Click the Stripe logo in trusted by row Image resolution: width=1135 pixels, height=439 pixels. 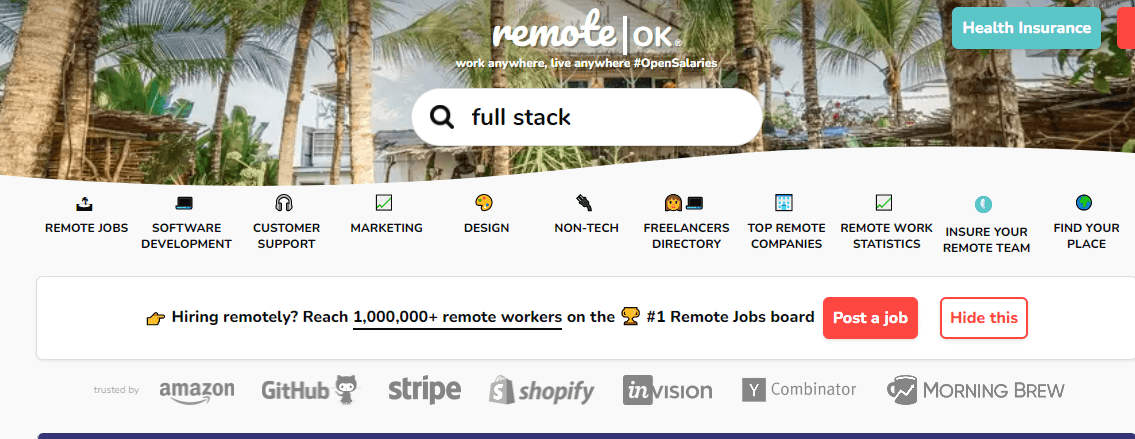(x=424, y=390)
